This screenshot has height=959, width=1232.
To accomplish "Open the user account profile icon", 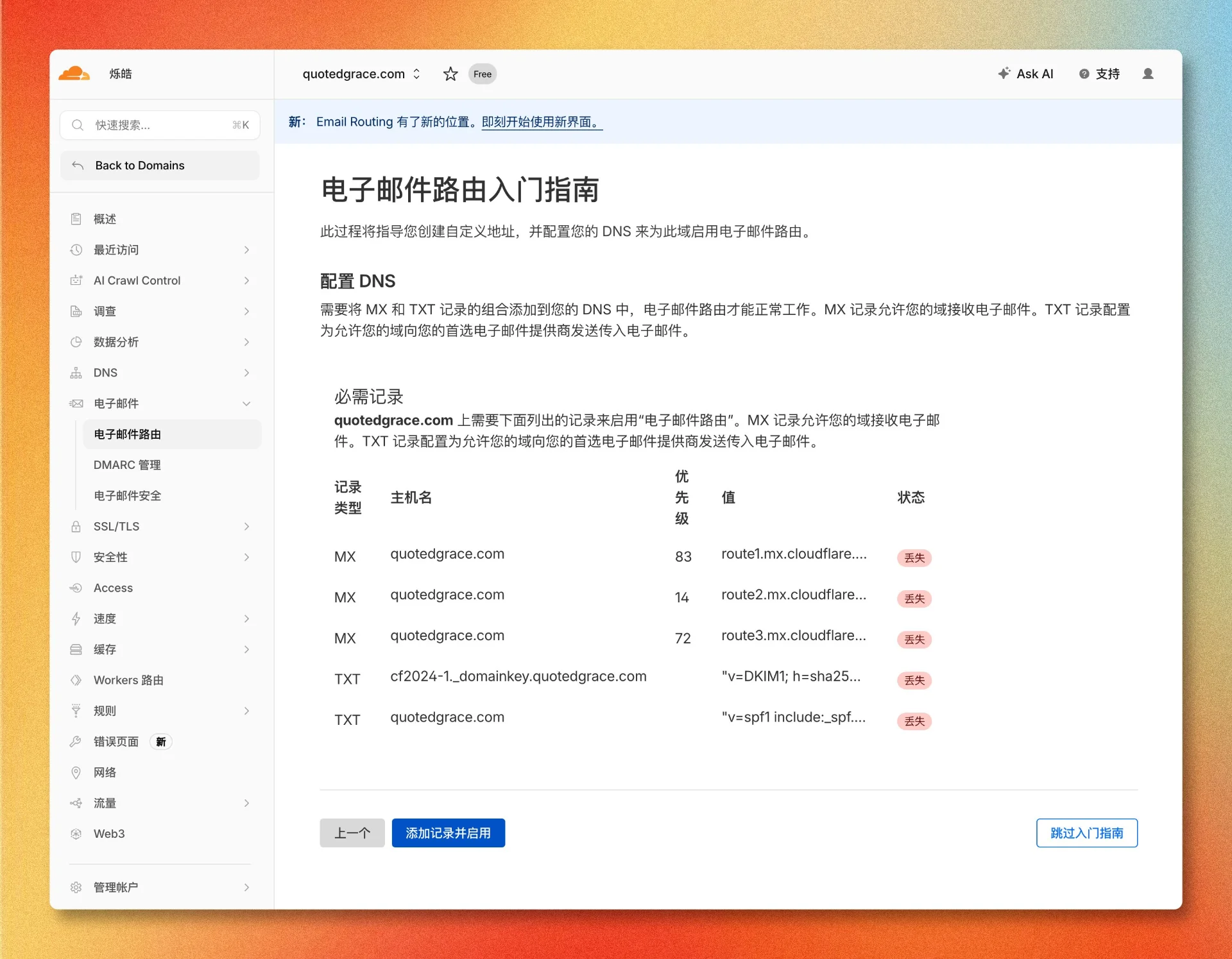I will tap(1148, 74).
